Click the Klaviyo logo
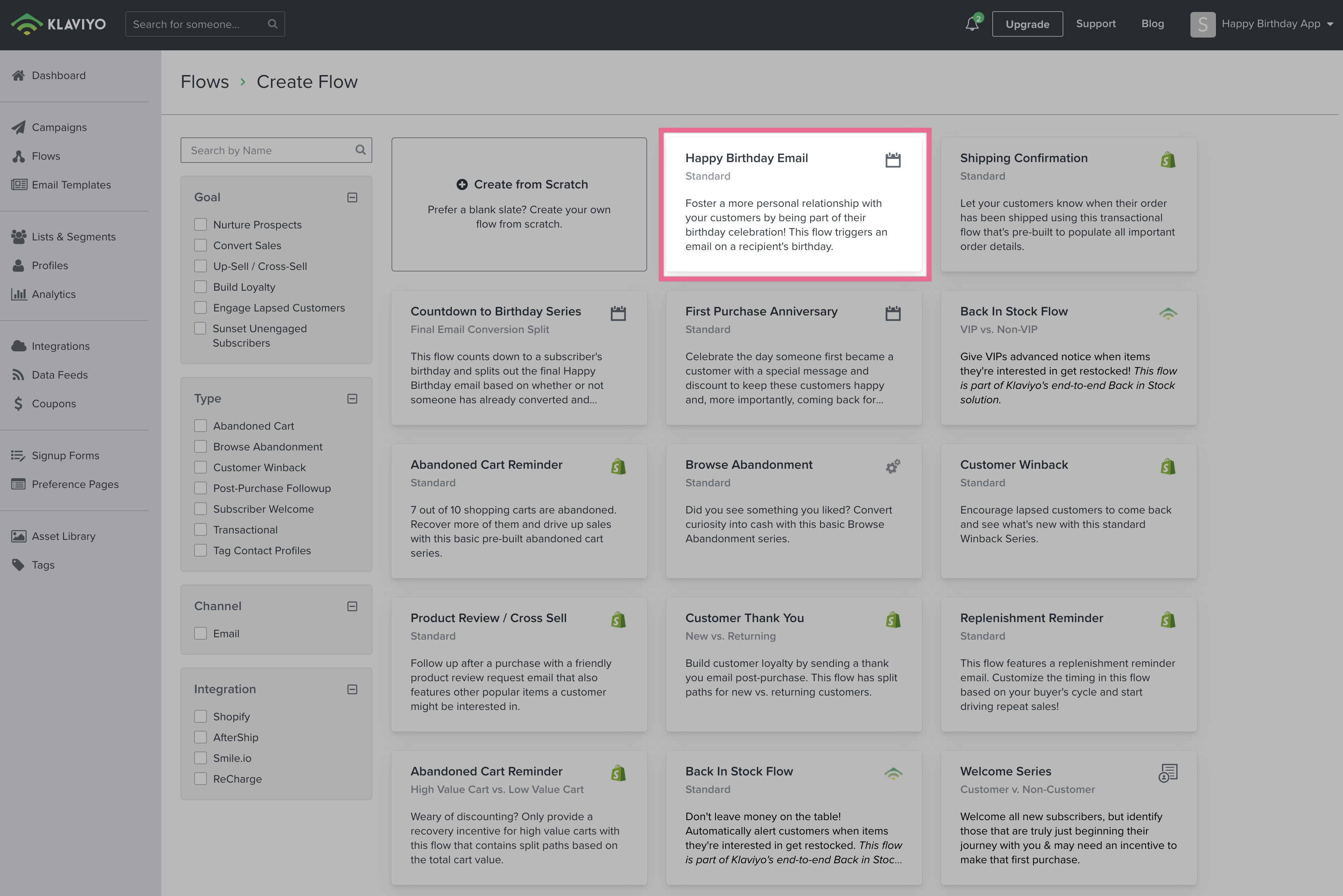The height and width of the screenshot is (896, 1343). (x=58, y=24)
